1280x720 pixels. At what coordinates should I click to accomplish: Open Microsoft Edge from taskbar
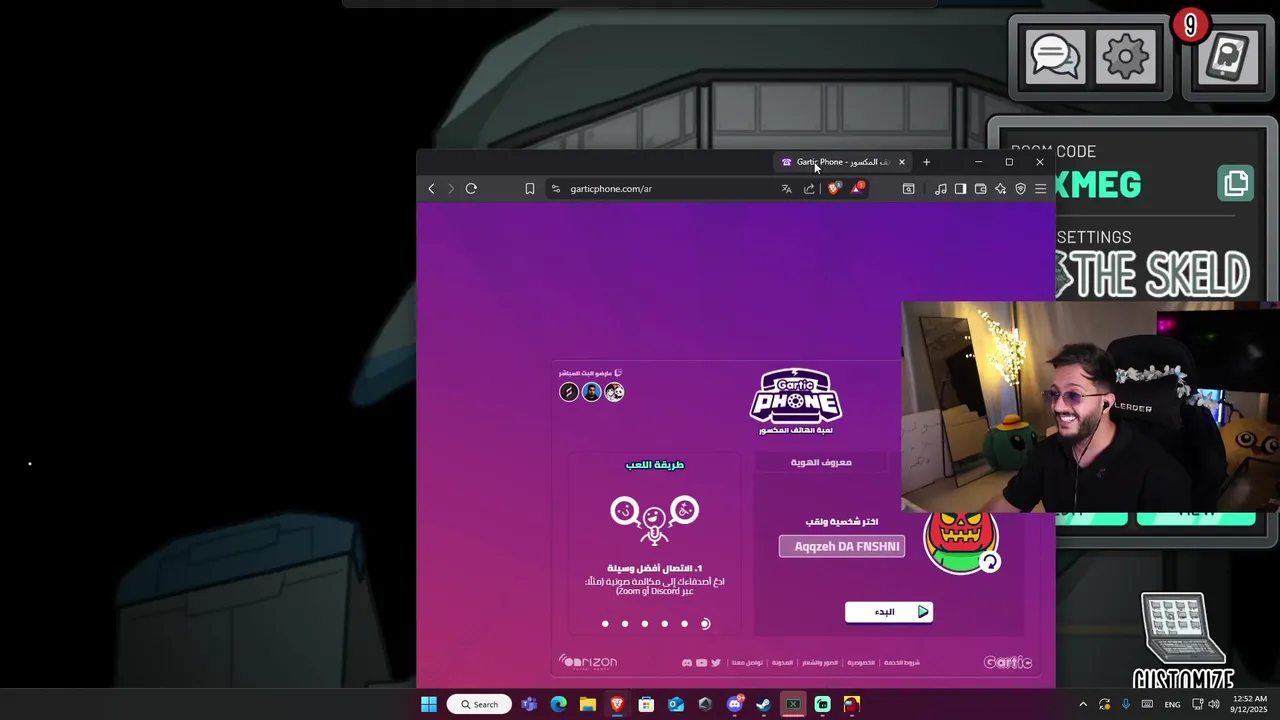click(558, 704)
